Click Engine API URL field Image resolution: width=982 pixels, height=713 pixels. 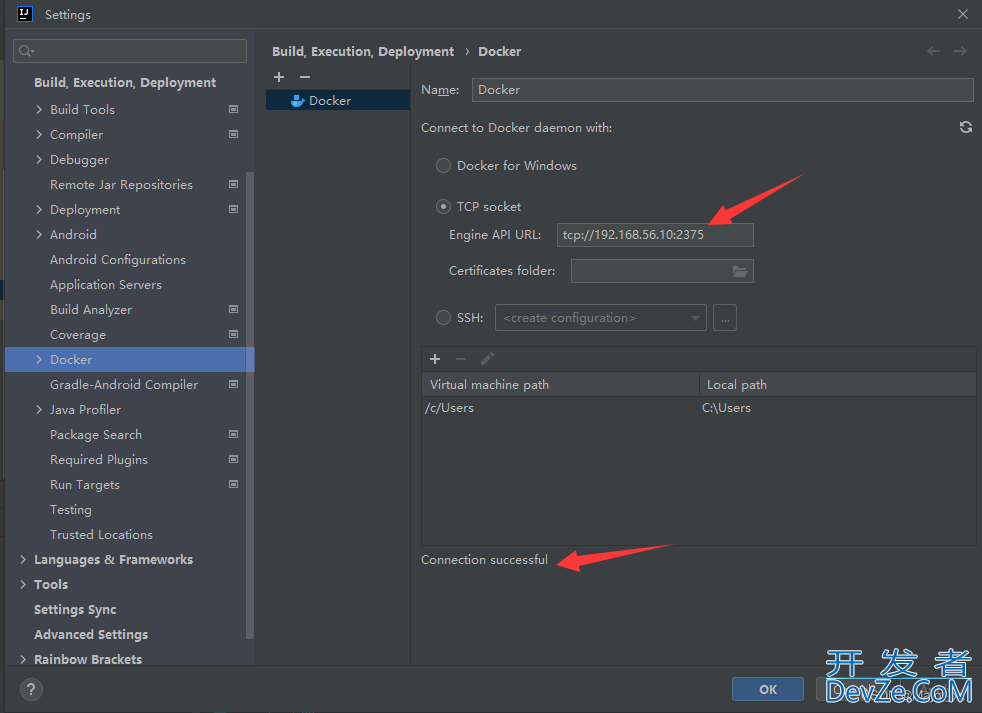coord(655,234)
